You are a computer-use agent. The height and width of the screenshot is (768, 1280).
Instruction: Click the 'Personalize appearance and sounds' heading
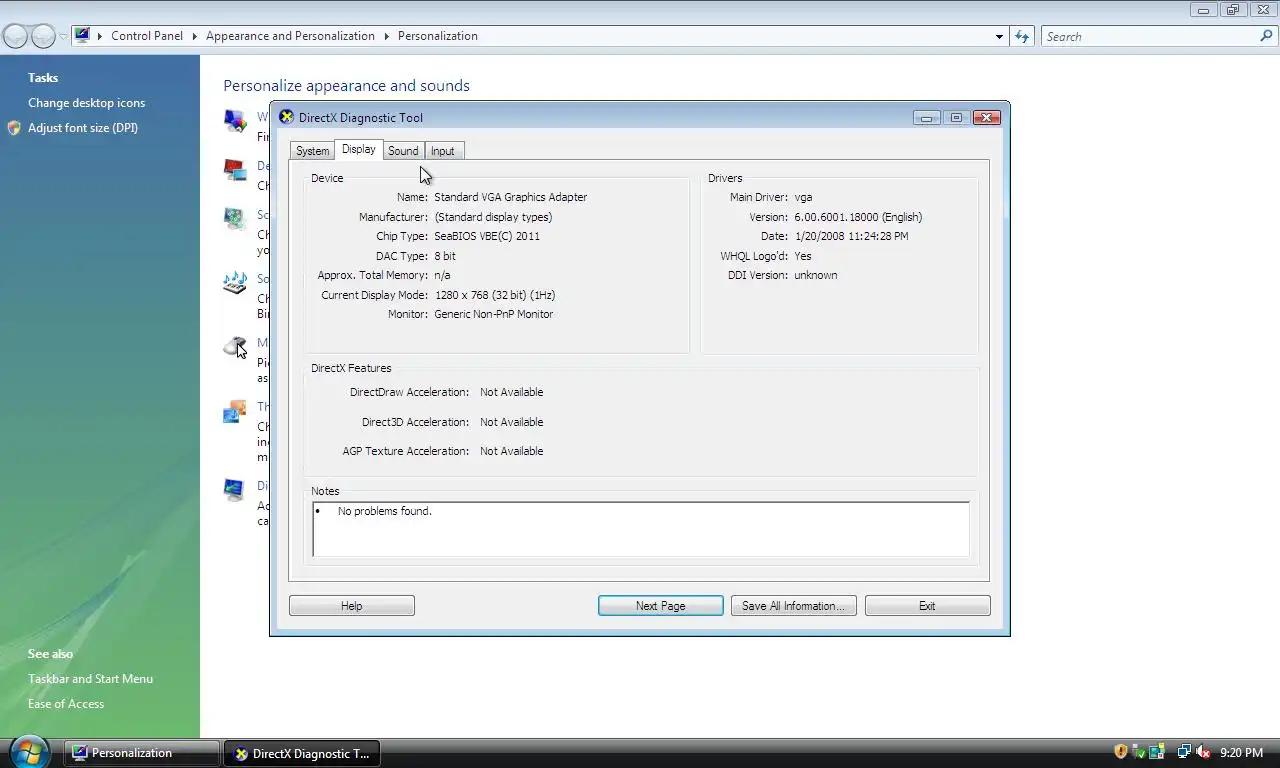tap(346, 86)
